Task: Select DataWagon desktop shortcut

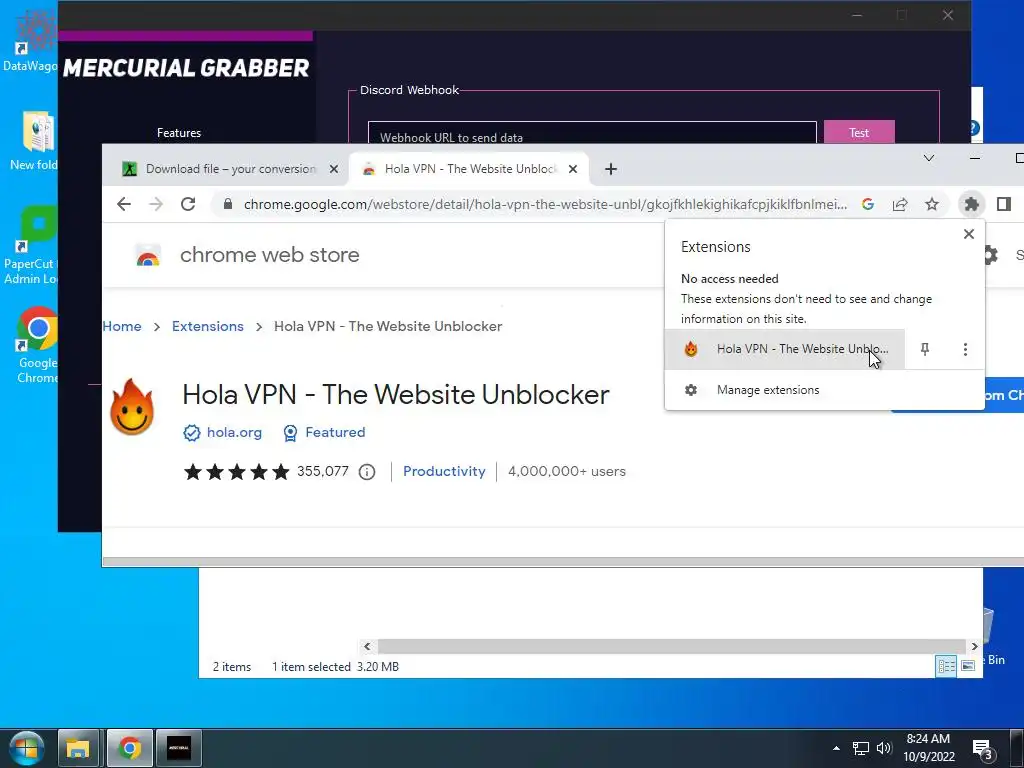Action: [x=30, y=40]
